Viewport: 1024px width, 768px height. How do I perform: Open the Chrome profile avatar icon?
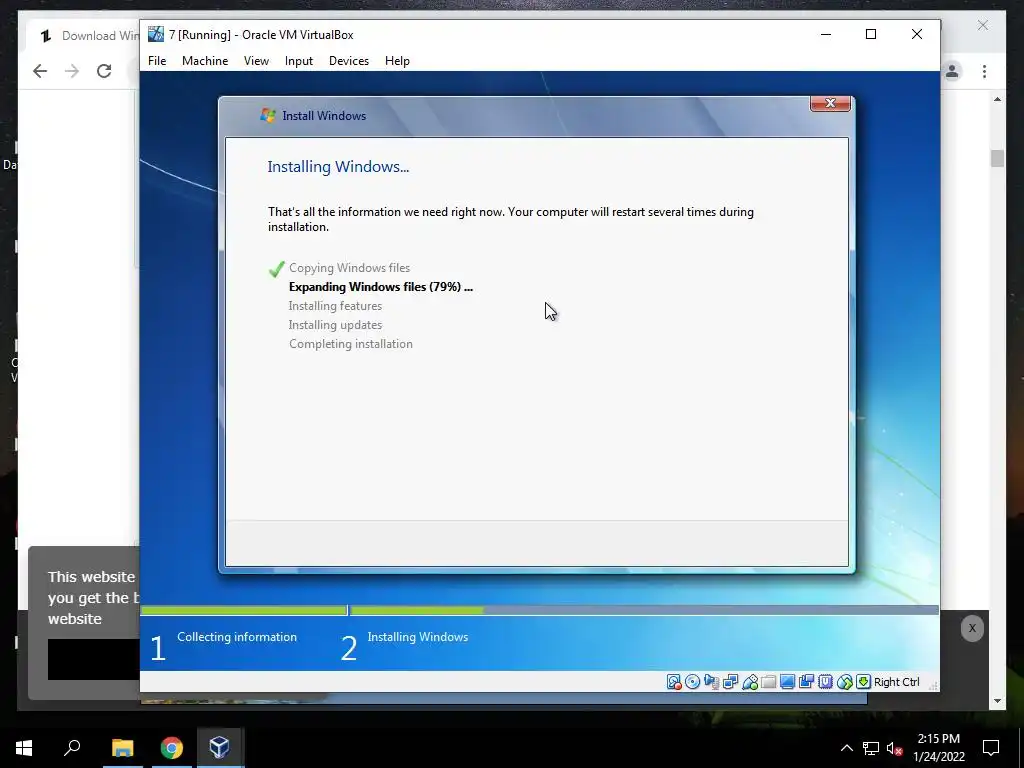click(x=952, y=71)
